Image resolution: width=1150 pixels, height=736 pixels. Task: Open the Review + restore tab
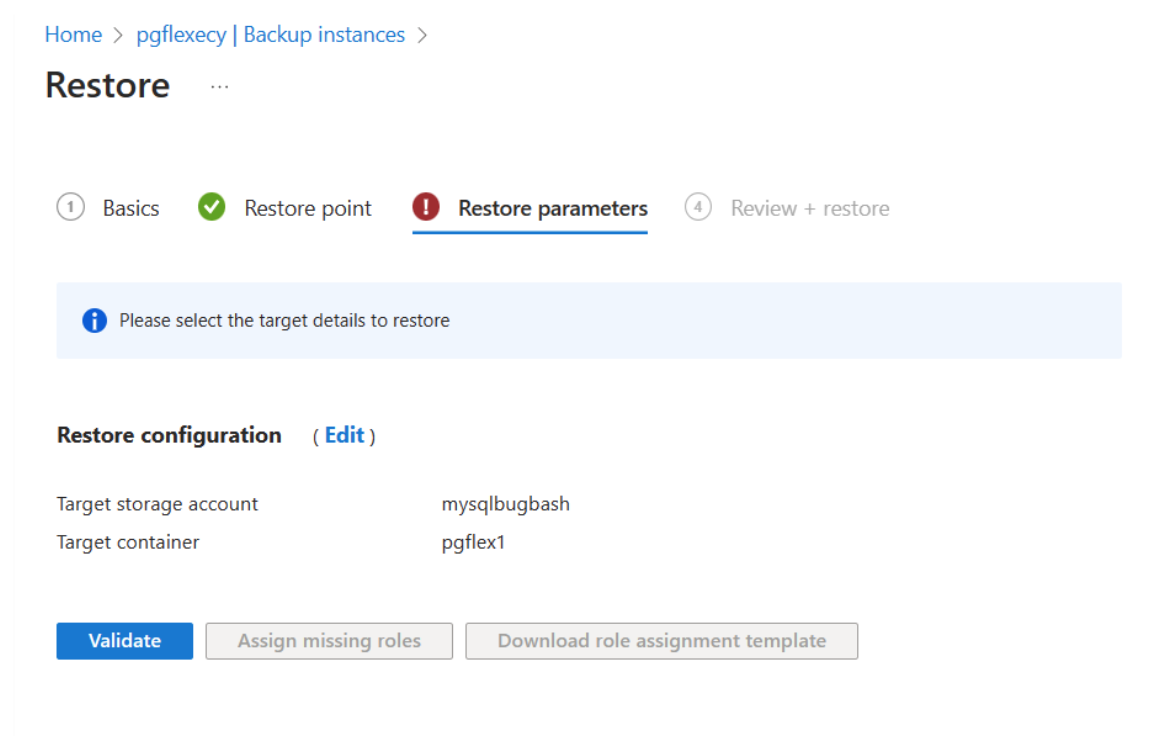(x=810, y=208)
